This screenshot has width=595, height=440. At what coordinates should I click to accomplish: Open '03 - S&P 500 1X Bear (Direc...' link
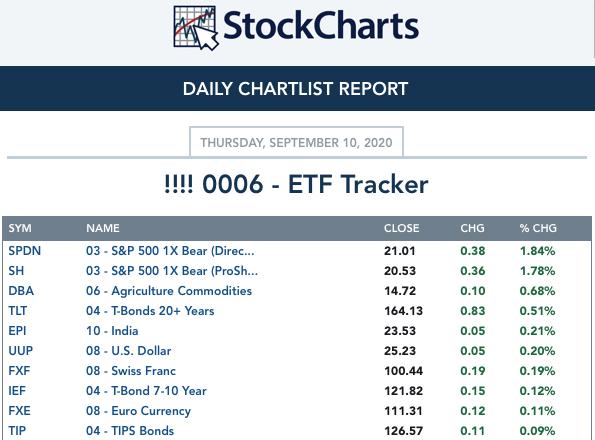170,251
